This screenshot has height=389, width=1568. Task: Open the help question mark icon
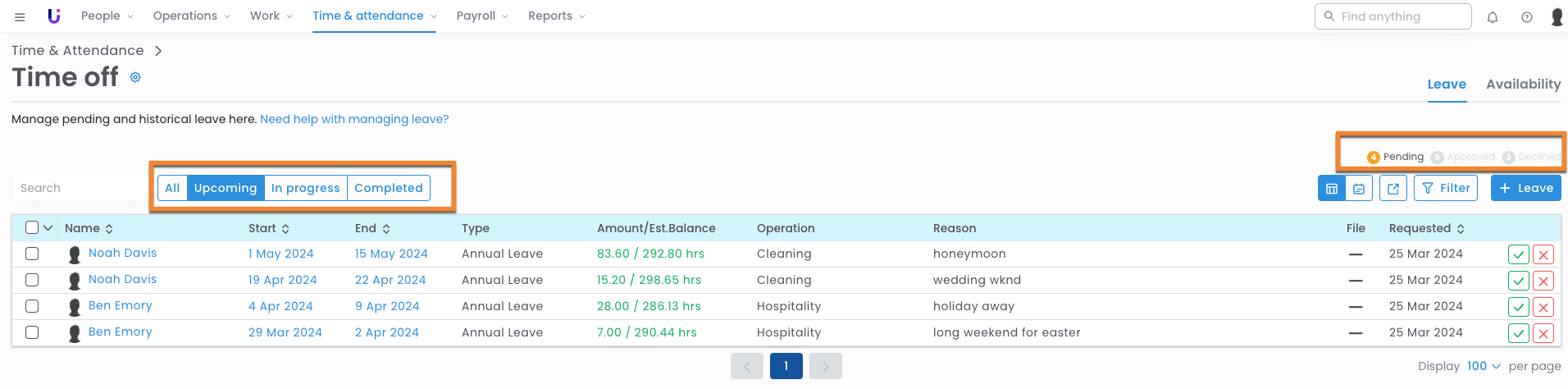point(1527,16)
